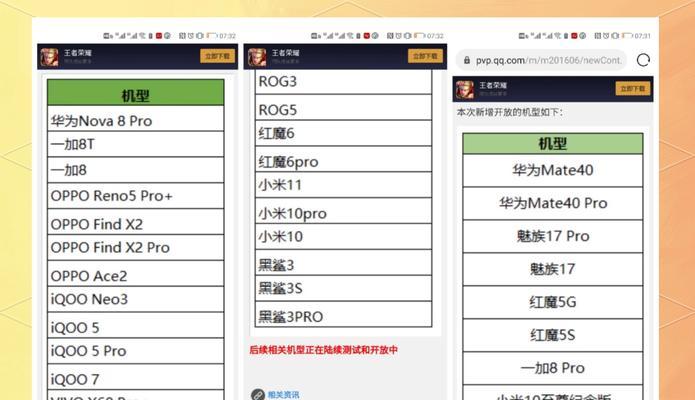The image size is (695, 400).
Task: Select the 小米10pro row
Action: click(x=344, y=211)
